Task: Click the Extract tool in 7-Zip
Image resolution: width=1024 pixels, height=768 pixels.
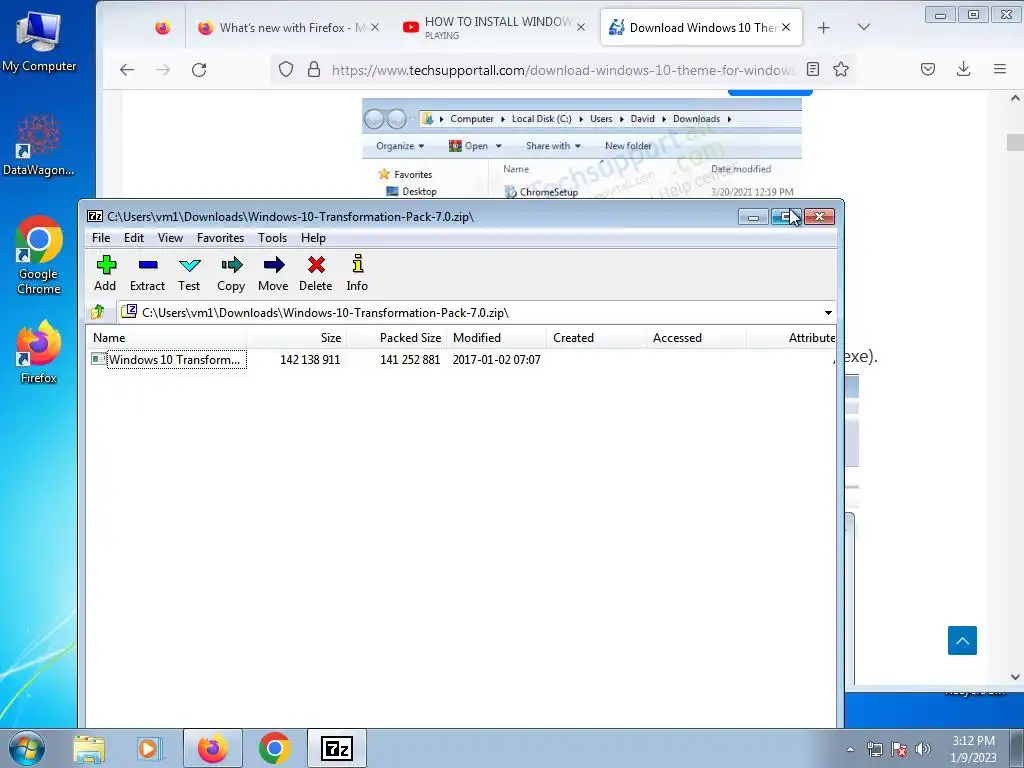Action: tap(148, 273)
